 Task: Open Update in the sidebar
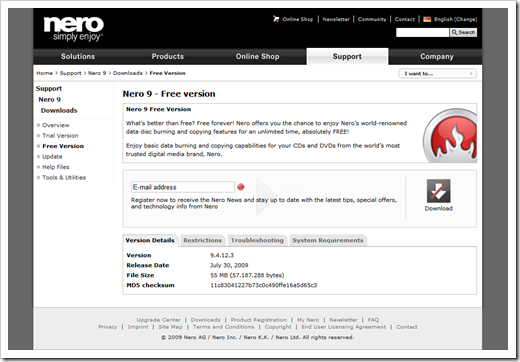52,156
